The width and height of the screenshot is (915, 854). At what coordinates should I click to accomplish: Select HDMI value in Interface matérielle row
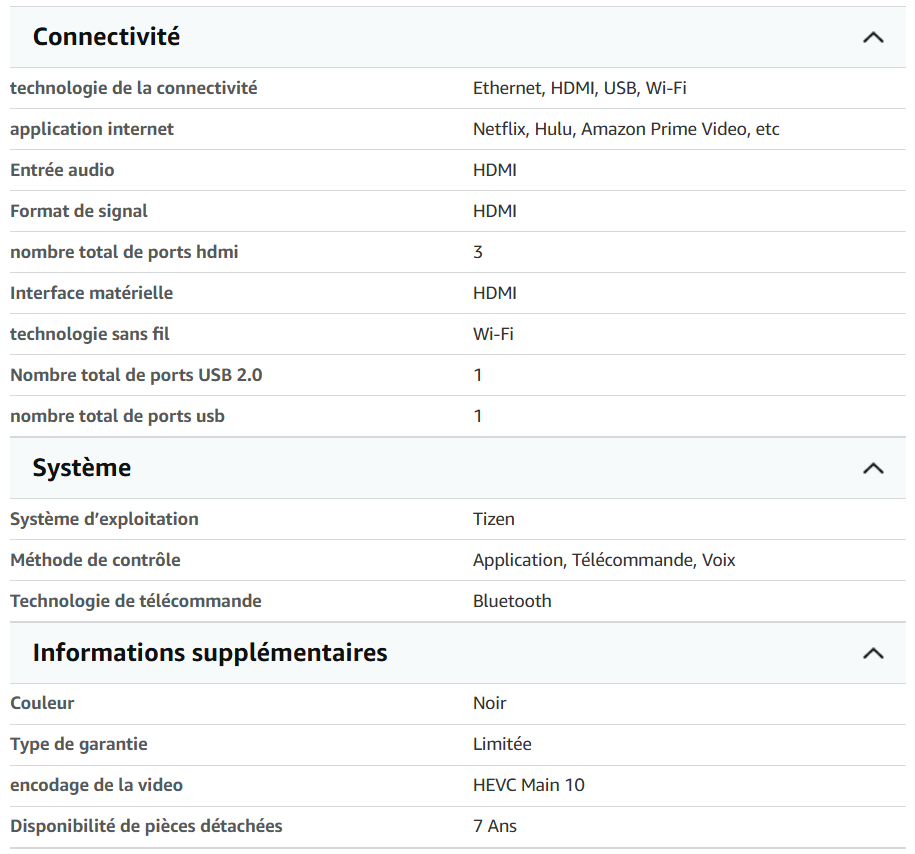(495, 293)
